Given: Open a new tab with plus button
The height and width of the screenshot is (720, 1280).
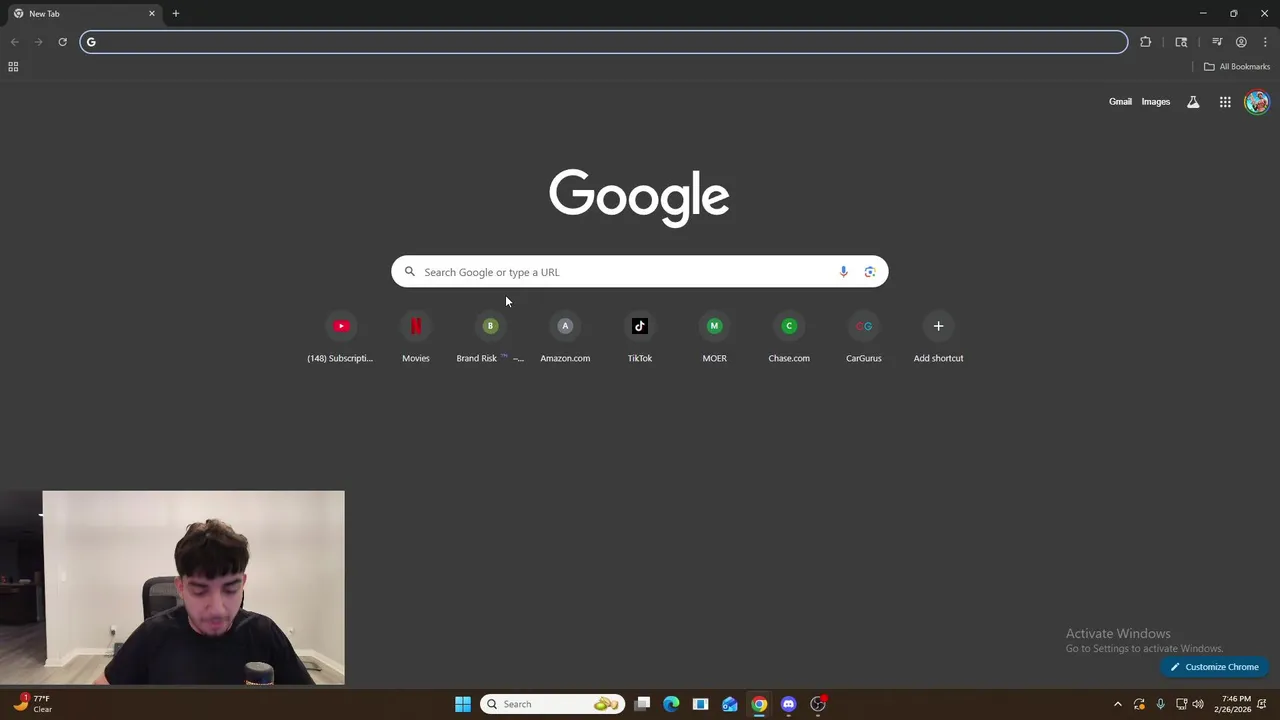Looking at the screenshot, I should (x=176, y=14).
